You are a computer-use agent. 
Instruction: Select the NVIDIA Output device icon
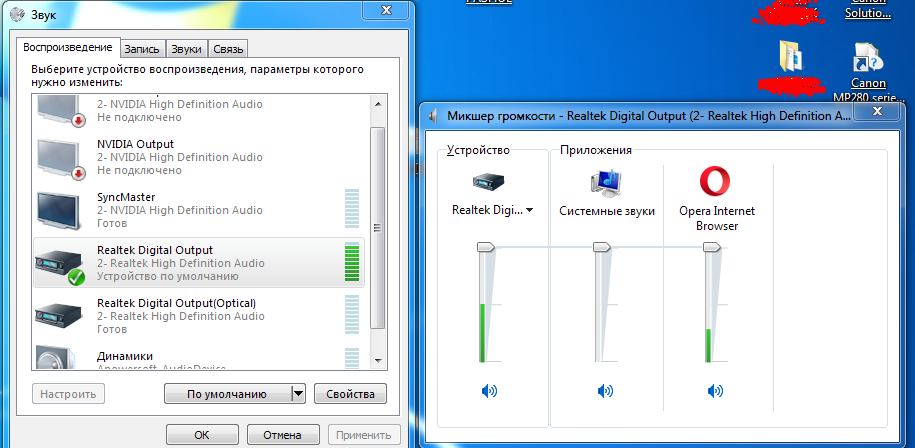pyautogui.click(x=61, y=159)
